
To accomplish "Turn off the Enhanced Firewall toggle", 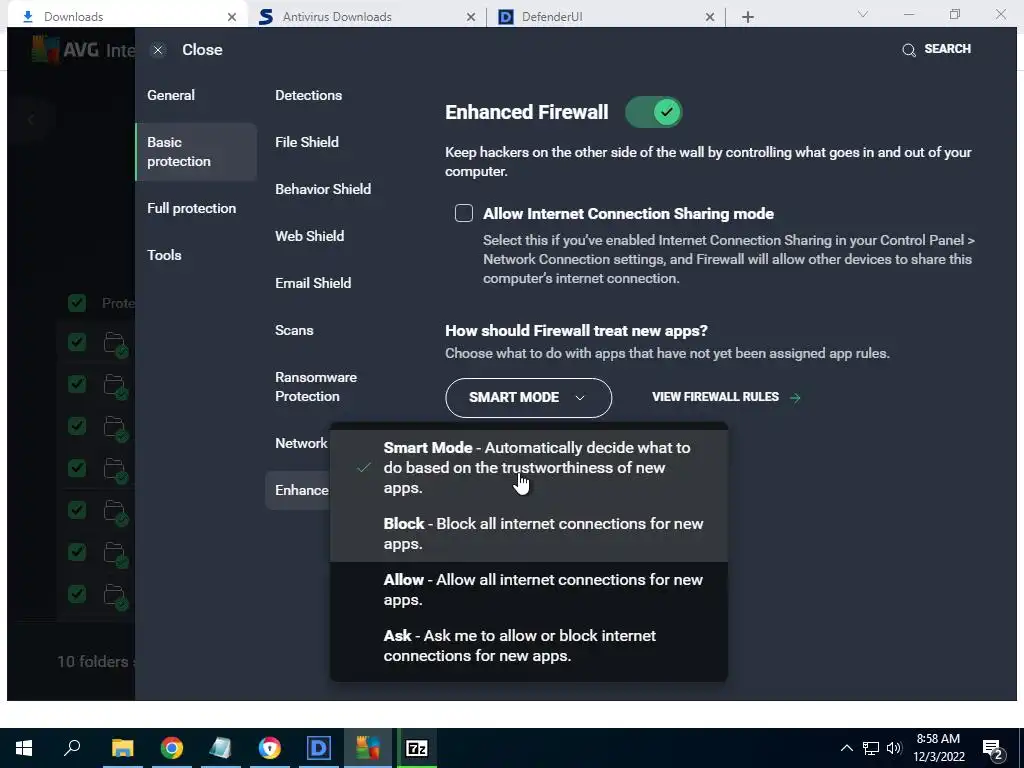I will pos(654,112).
